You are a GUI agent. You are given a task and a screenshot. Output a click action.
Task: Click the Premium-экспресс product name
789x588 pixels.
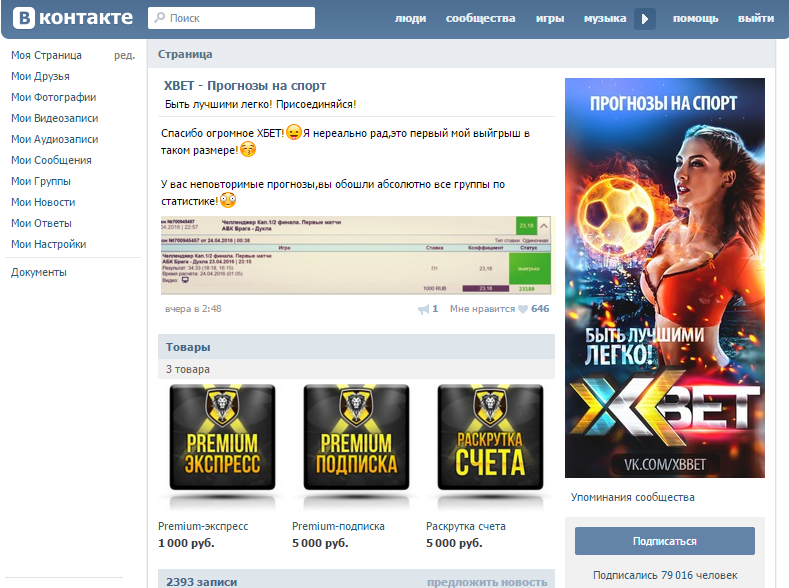pyautogui.click(x=203, y=526)
